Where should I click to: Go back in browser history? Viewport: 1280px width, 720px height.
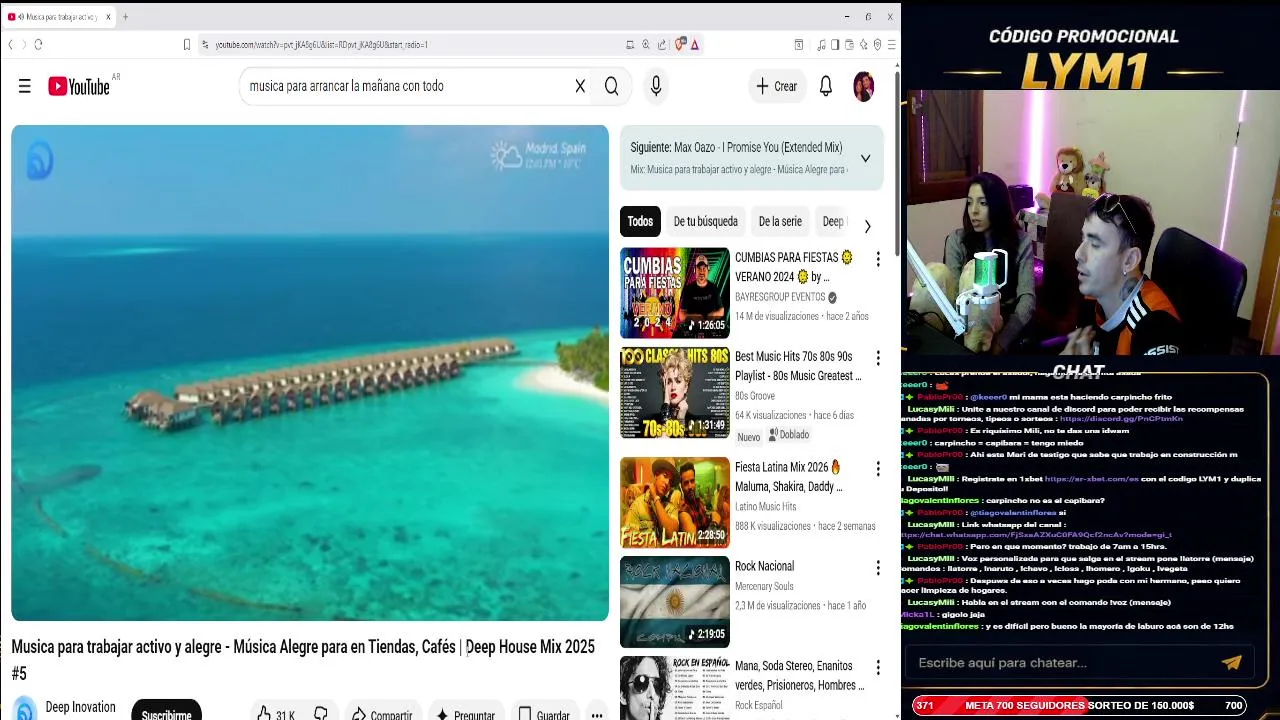point(11,44)
